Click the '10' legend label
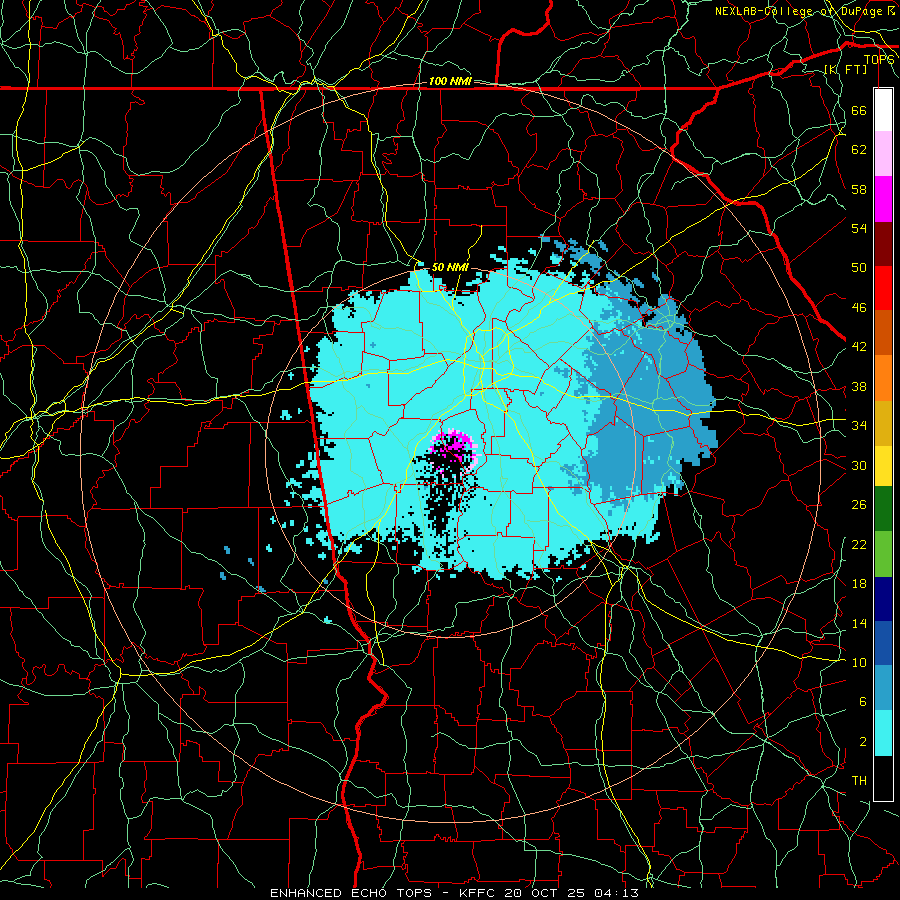900x900 pixels. point(859,662)
